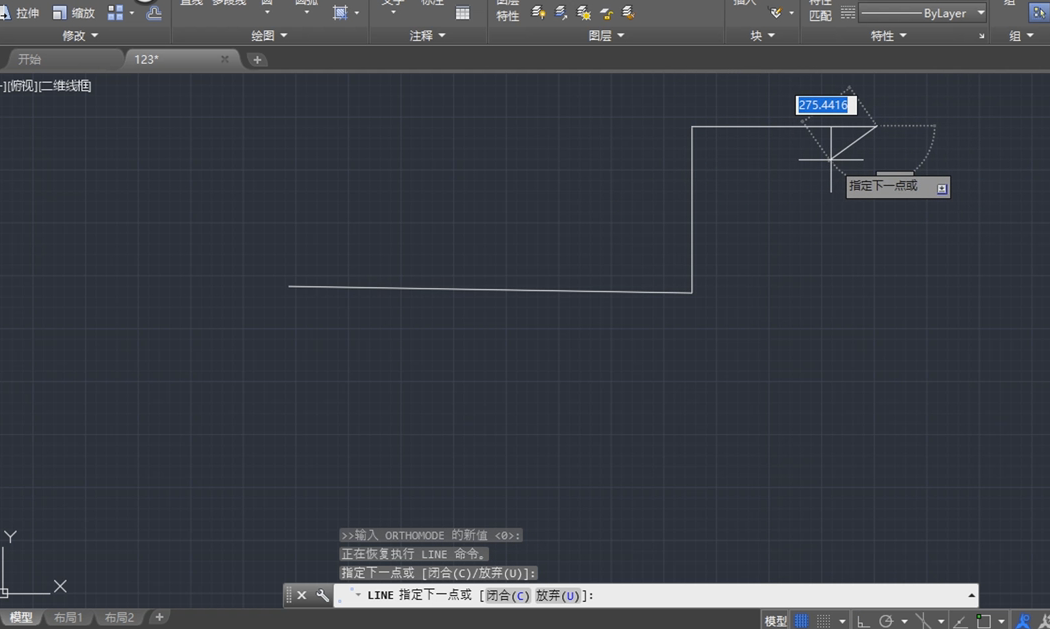Click the table icon in Annotation panel
The height and width of the screenshot is (629, 1050).
(462, 13)
